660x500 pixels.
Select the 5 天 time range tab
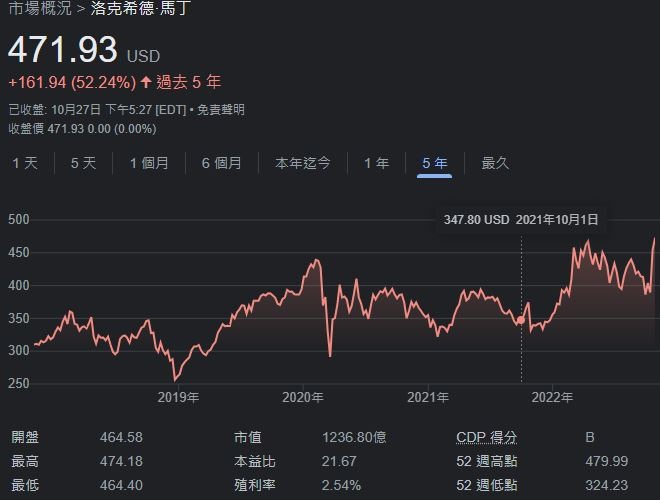pos(83,163)
